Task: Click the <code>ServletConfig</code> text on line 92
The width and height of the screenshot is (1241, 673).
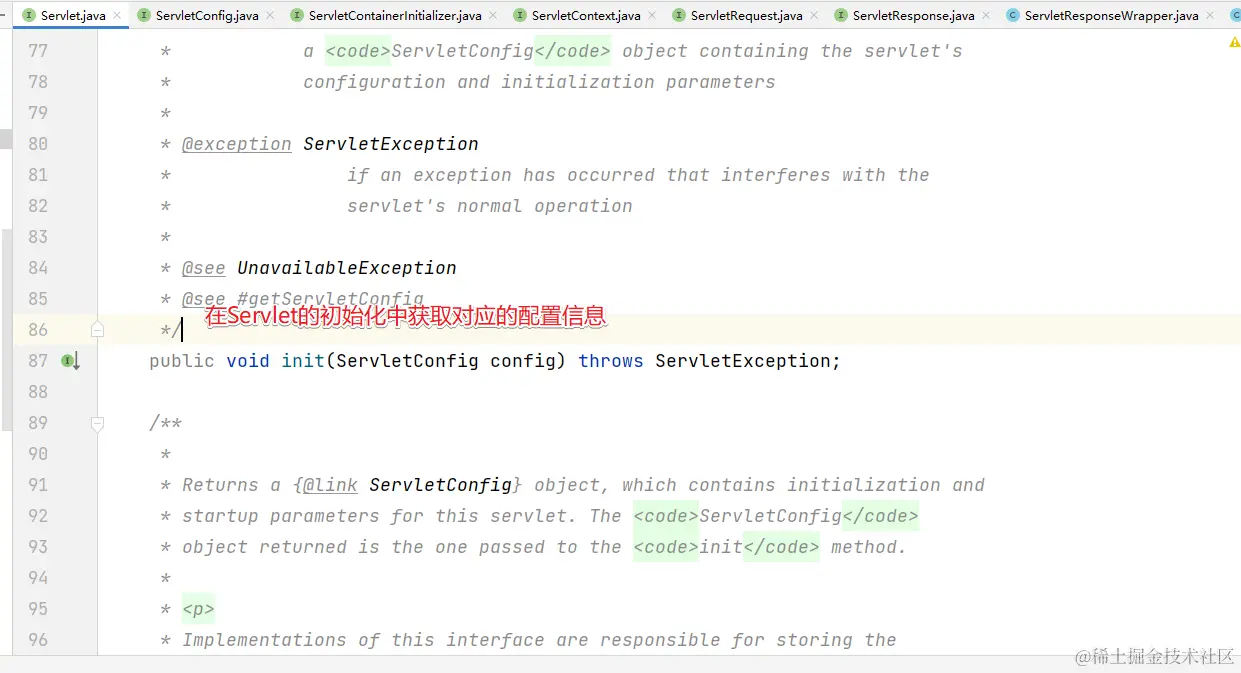Action: coord(776,516)
